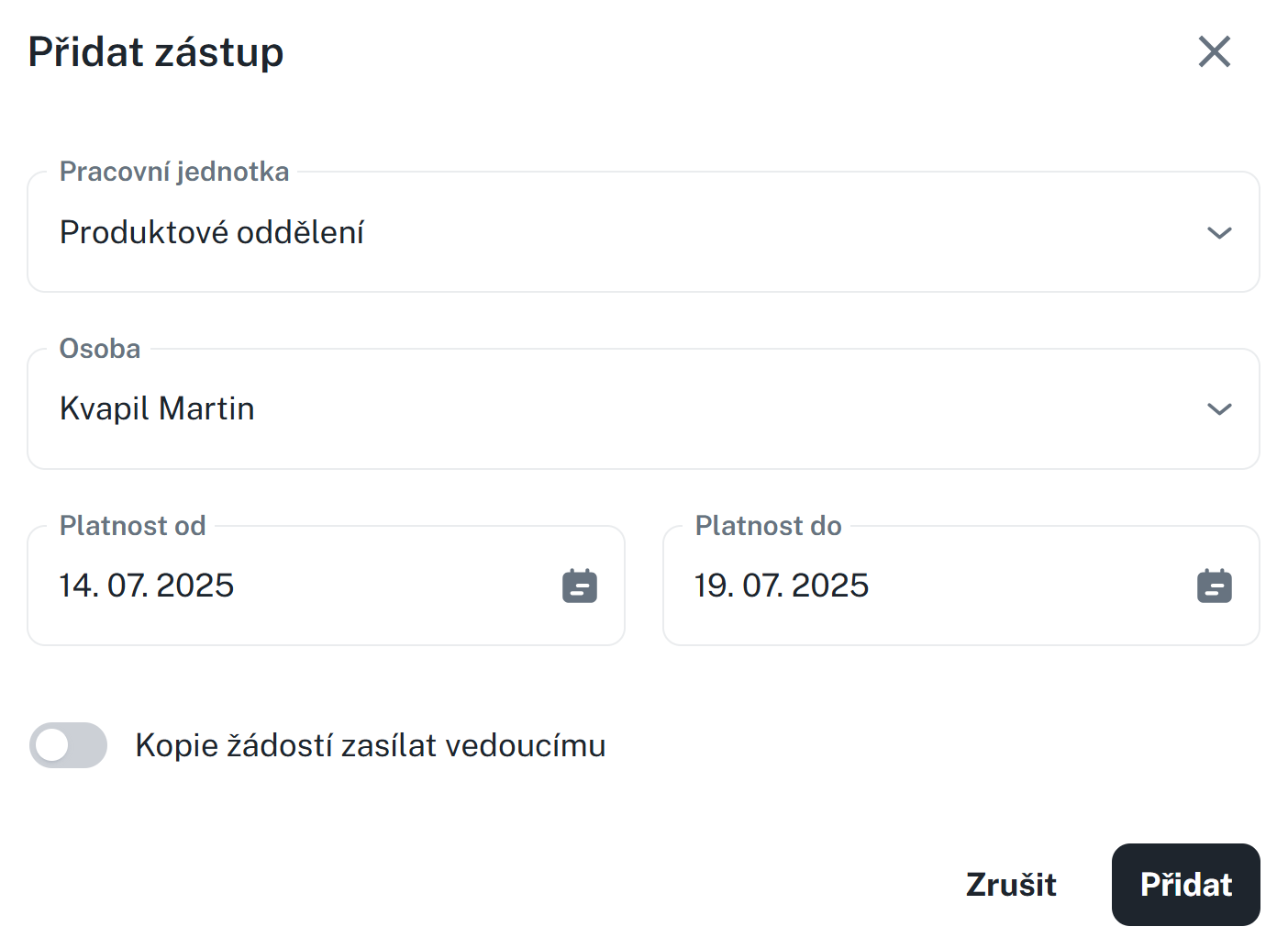Viewport: 1288px width, 949px height.
Task: Select year 2025 in Platnost od date
Action: 195,586
